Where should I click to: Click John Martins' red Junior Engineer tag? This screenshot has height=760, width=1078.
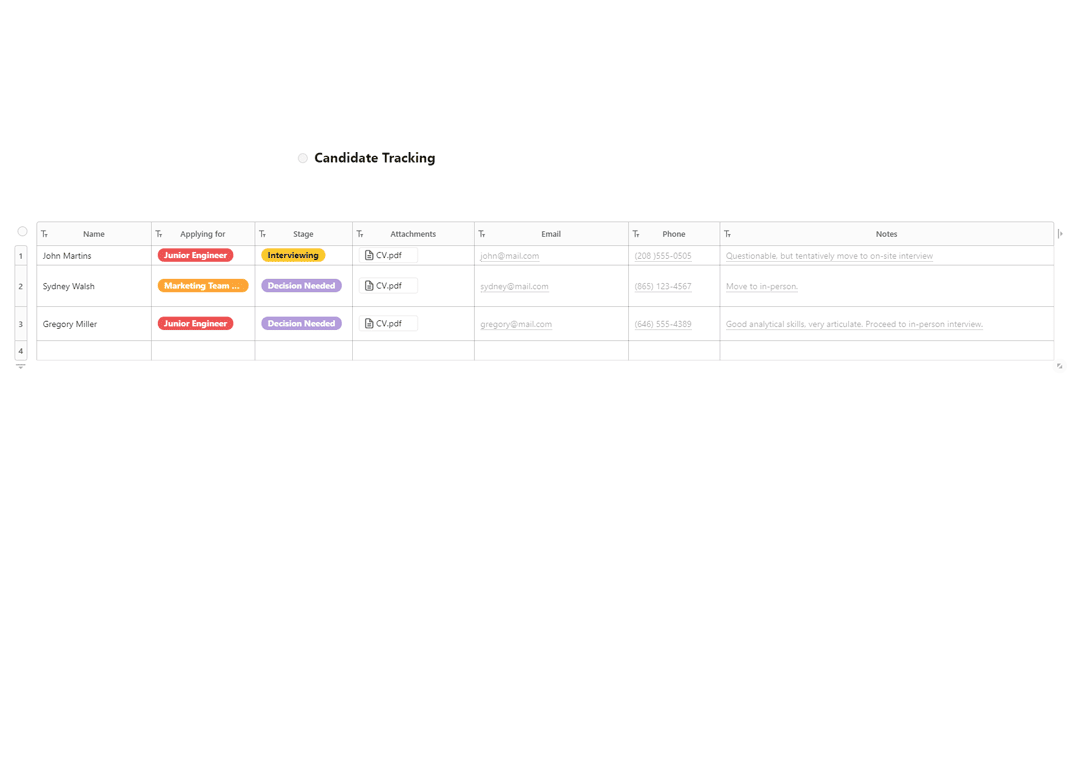coord(195,256)
